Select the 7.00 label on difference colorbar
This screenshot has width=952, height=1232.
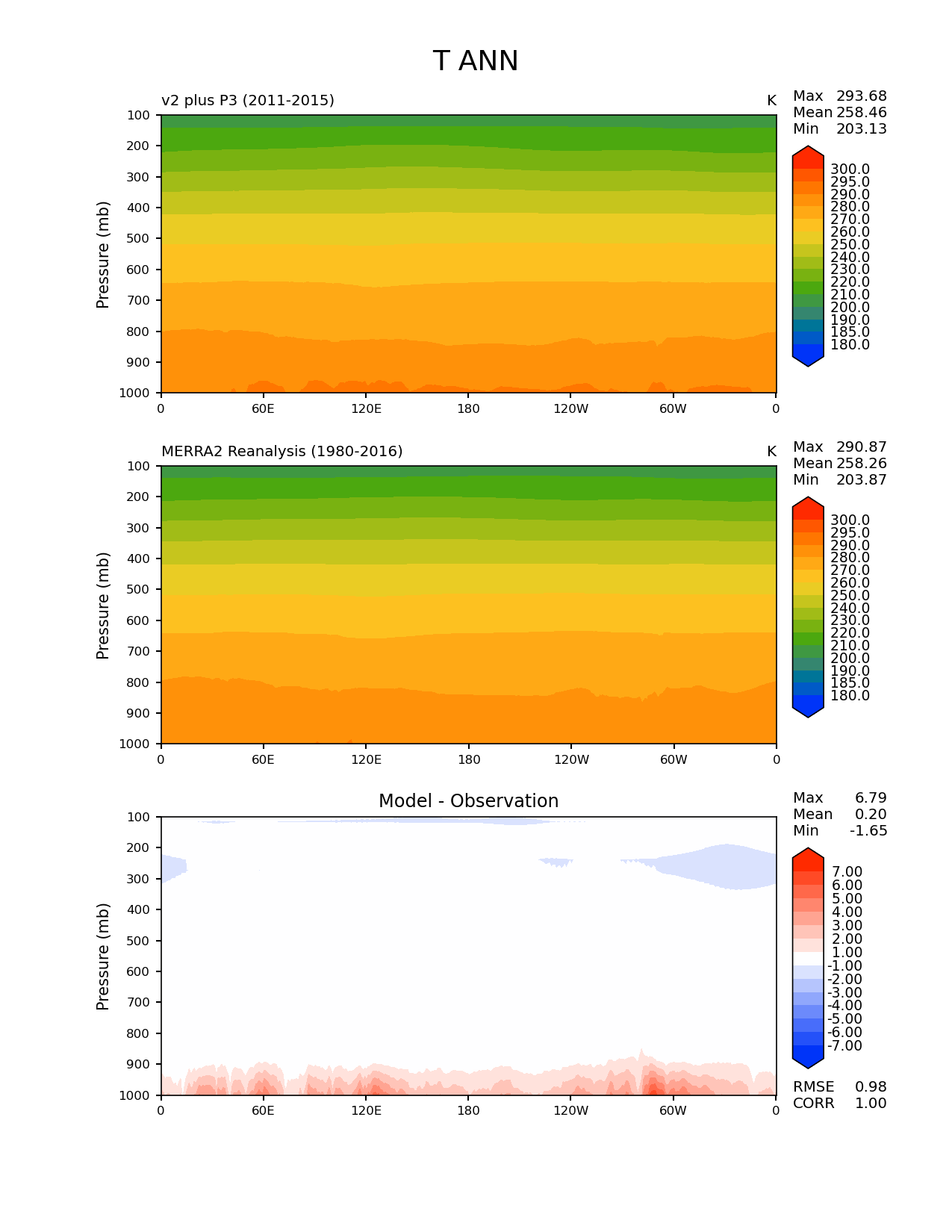pos(847,872)
